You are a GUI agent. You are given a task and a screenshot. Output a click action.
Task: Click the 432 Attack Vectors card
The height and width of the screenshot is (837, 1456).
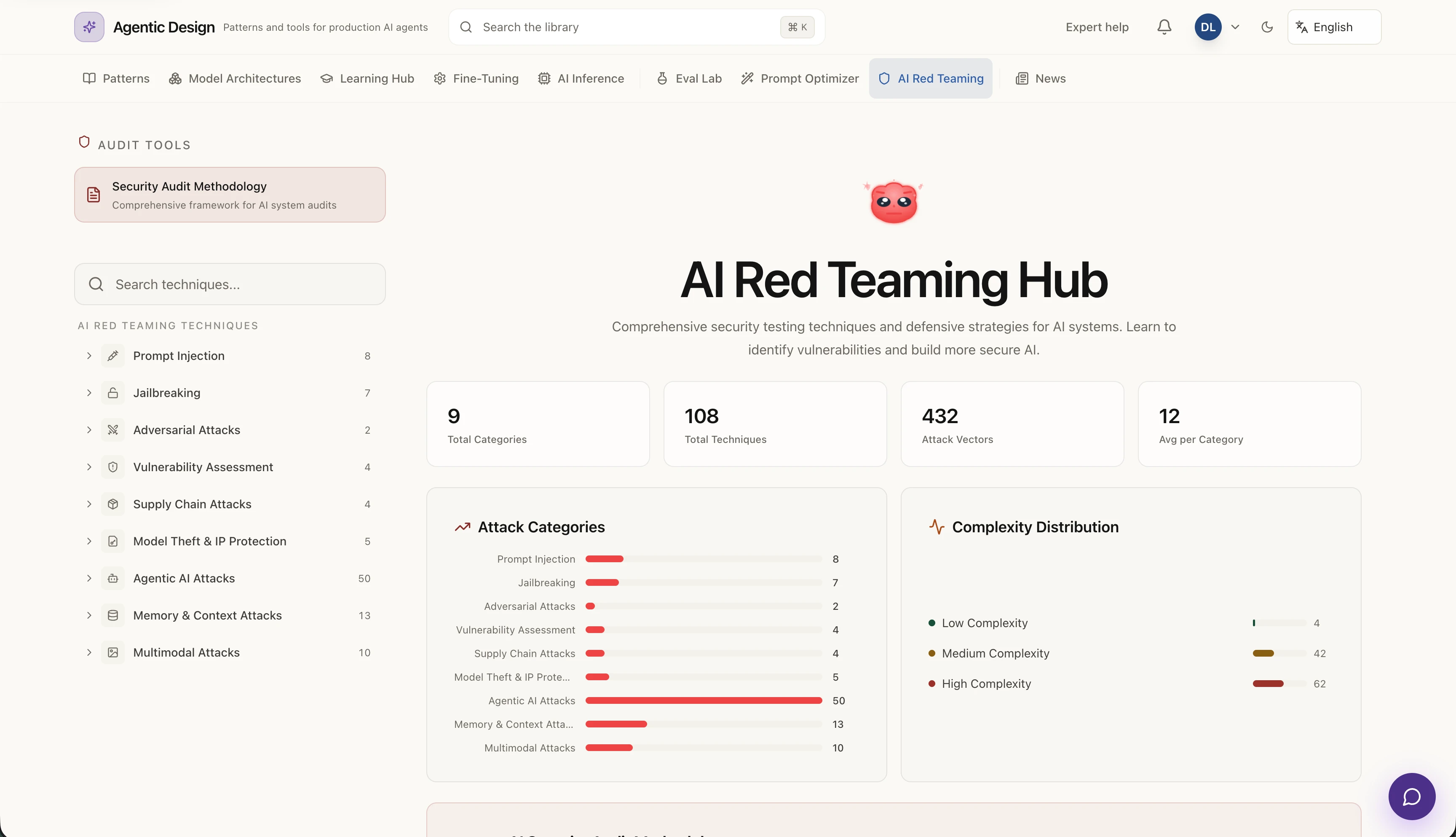1012,424
